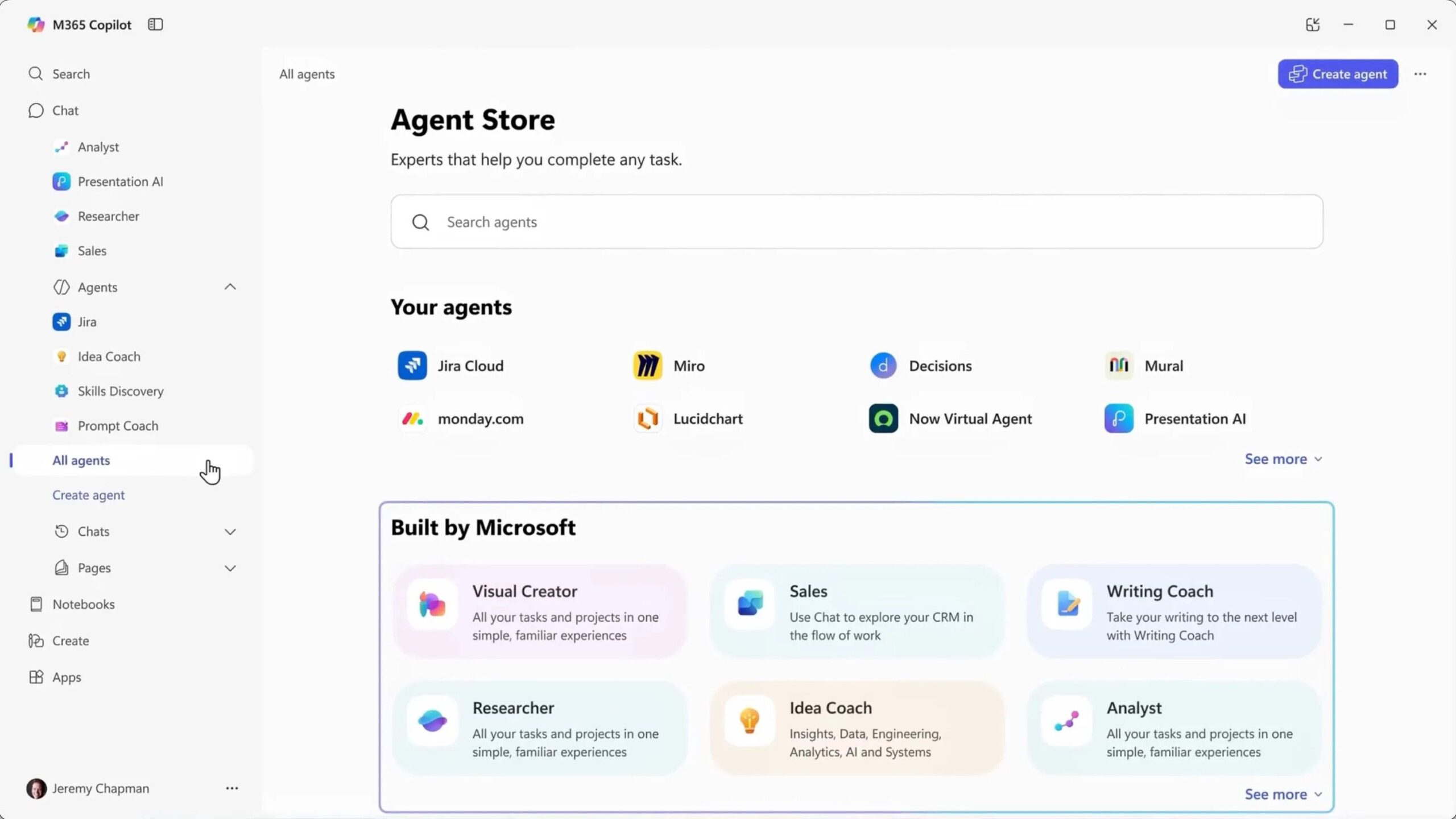Expand the Chats section chevron

(x=230, y=532)
